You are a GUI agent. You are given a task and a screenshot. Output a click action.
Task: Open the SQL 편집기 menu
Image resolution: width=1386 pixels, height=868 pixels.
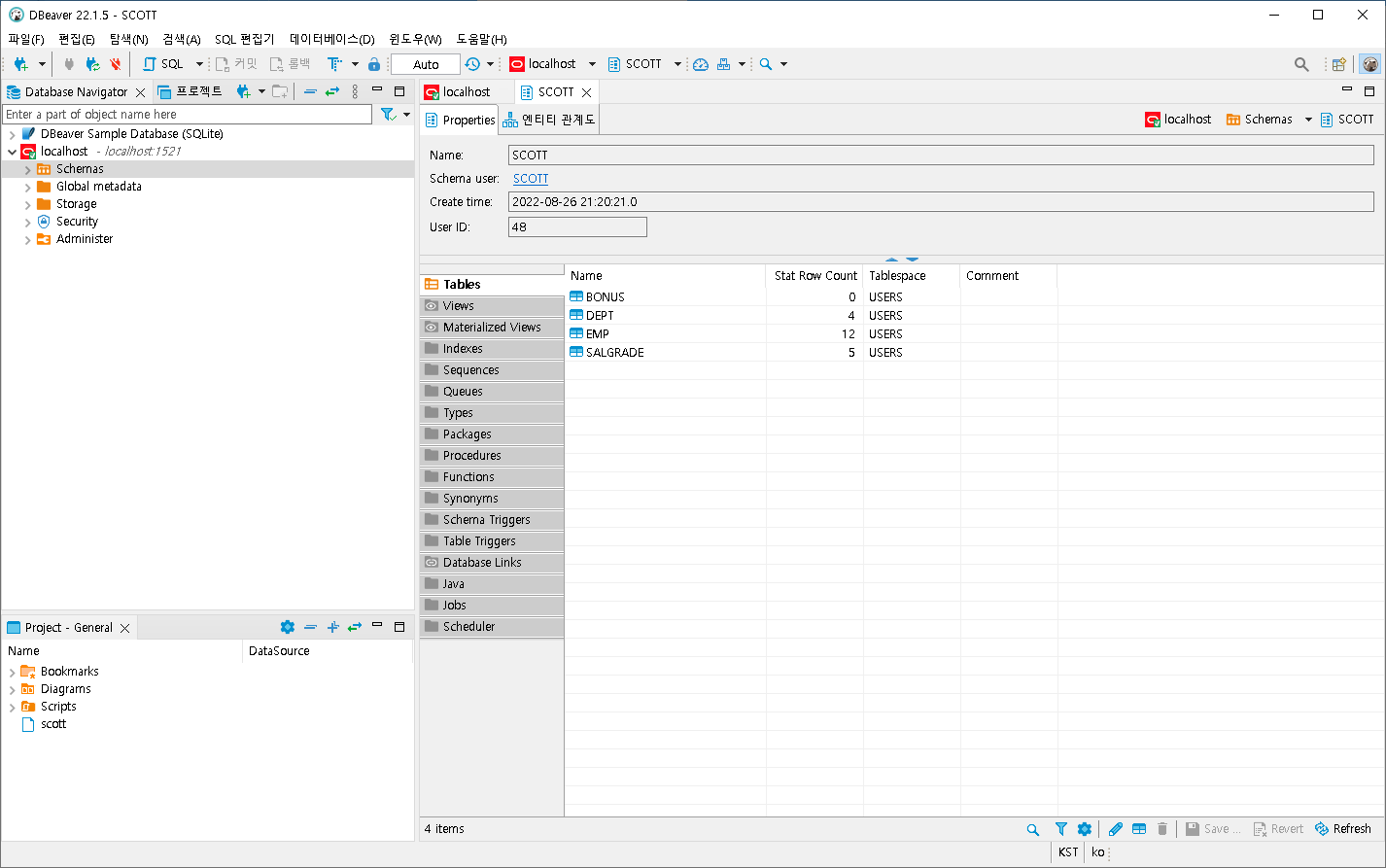point(245,39)
